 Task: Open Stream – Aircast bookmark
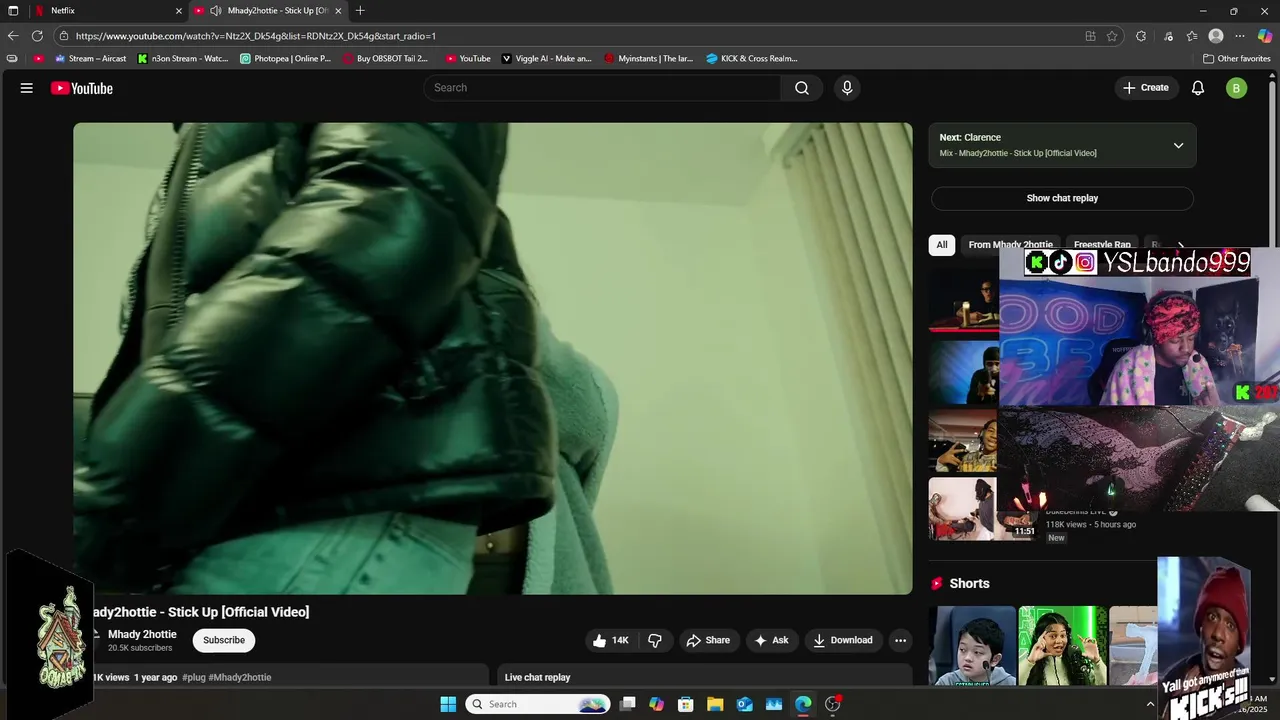point(90,58)
